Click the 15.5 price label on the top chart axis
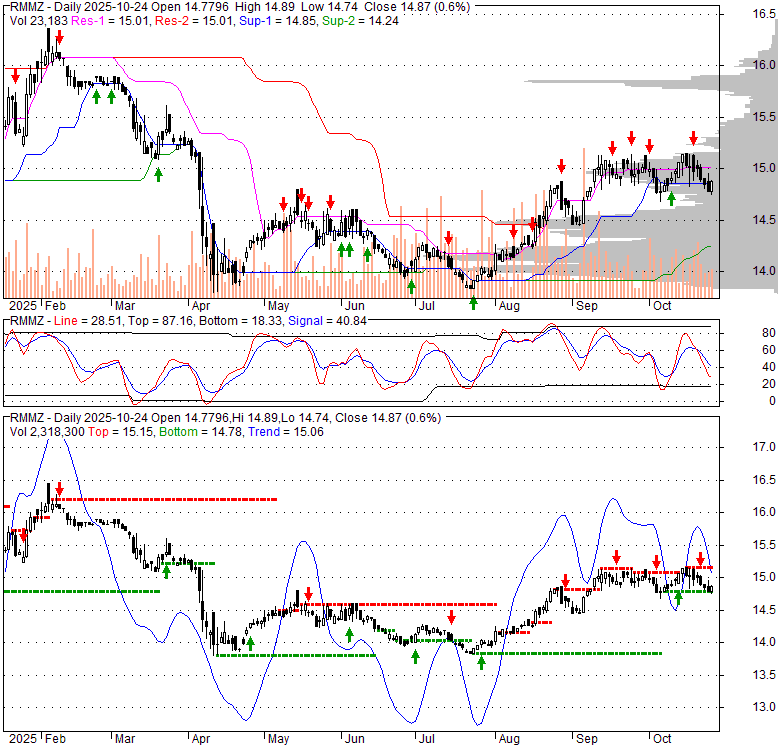Image resolution: width=780 pixels, height=745 pixels. (763, 116)
